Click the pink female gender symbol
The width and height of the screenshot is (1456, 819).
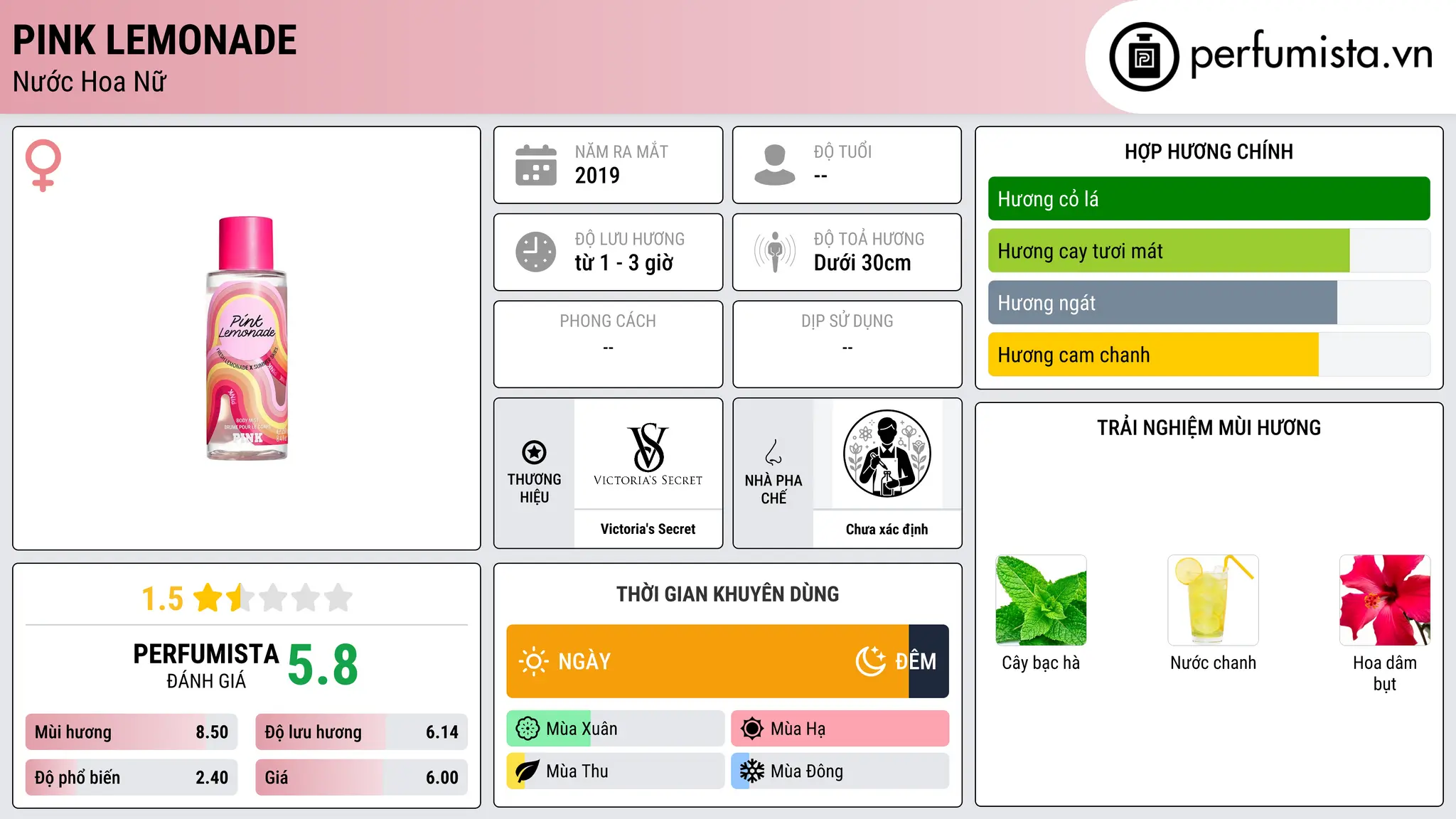coord(43,165)
